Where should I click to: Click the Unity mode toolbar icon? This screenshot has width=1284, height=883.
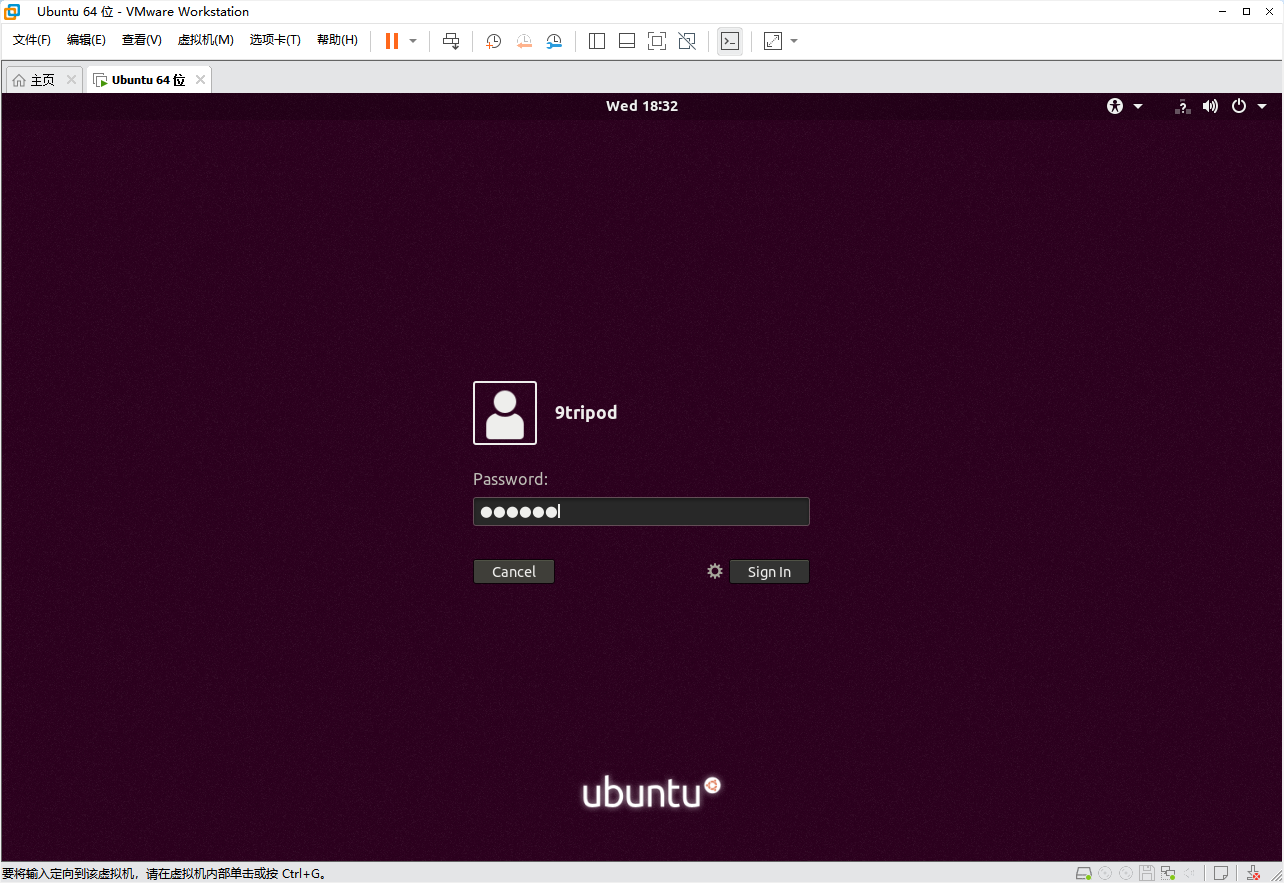click(x=687, y=41)
